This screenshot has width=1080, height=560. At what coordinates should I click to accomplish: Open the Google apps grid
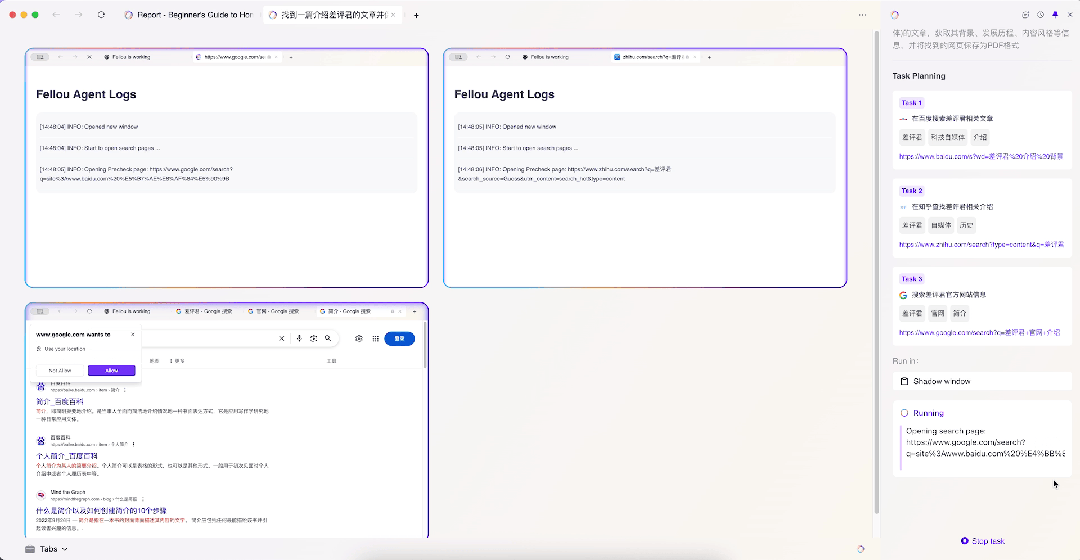[375, 338]
